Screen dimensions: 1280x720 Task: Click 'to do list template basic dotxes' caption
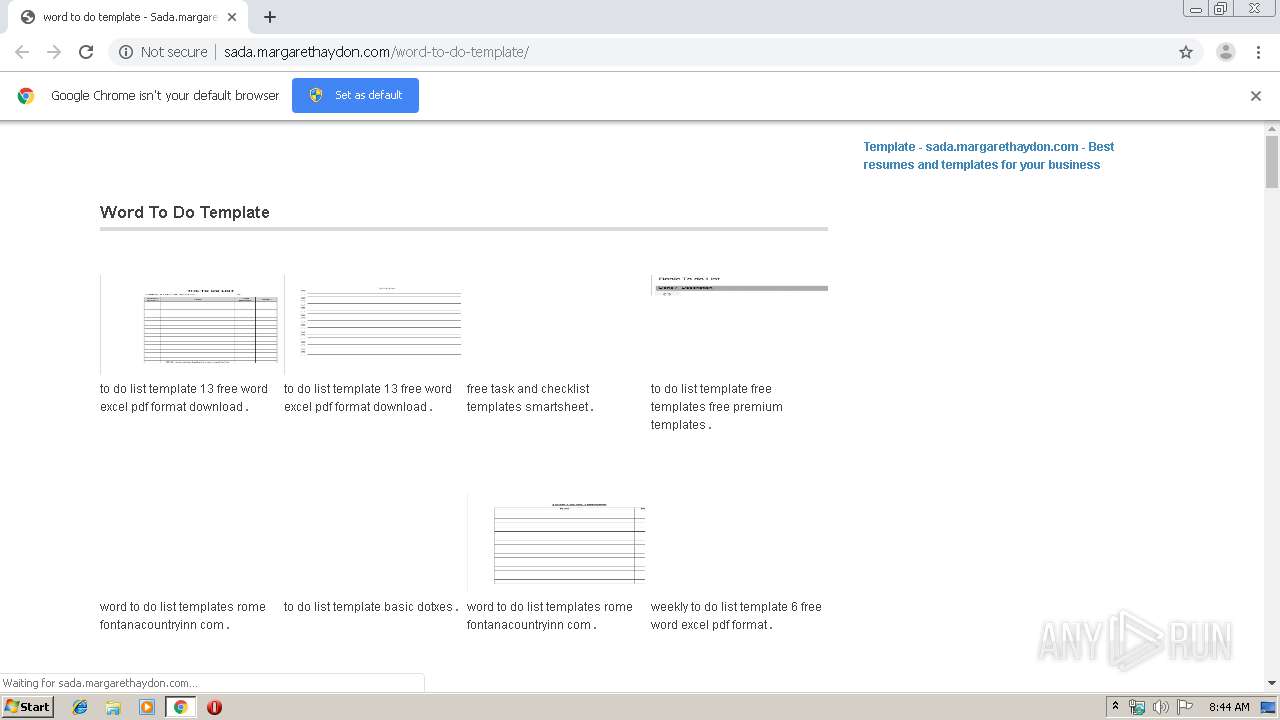(371, 607)
